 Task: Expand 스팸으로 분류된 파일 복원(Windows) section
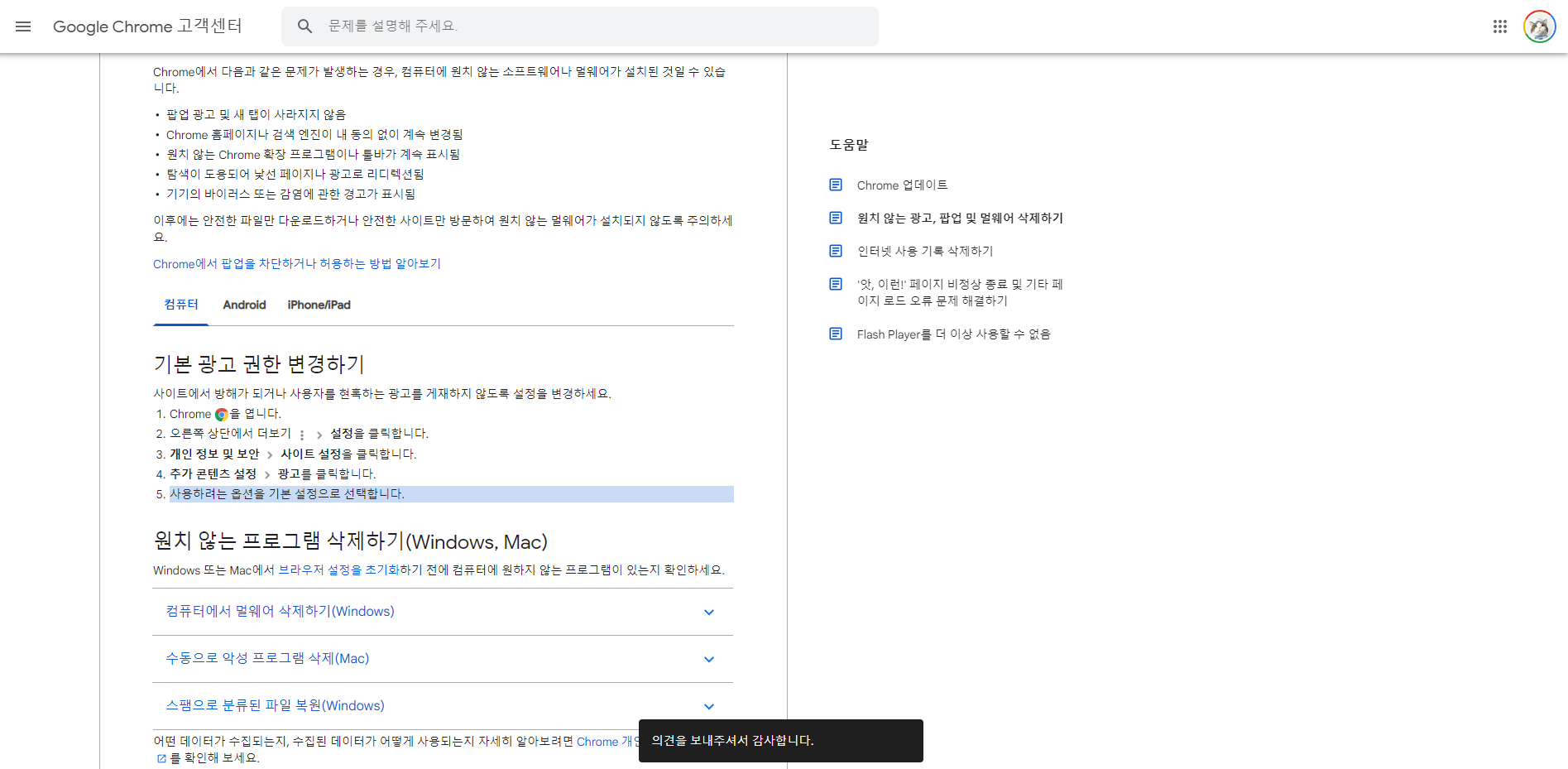[x=443, y=706]
